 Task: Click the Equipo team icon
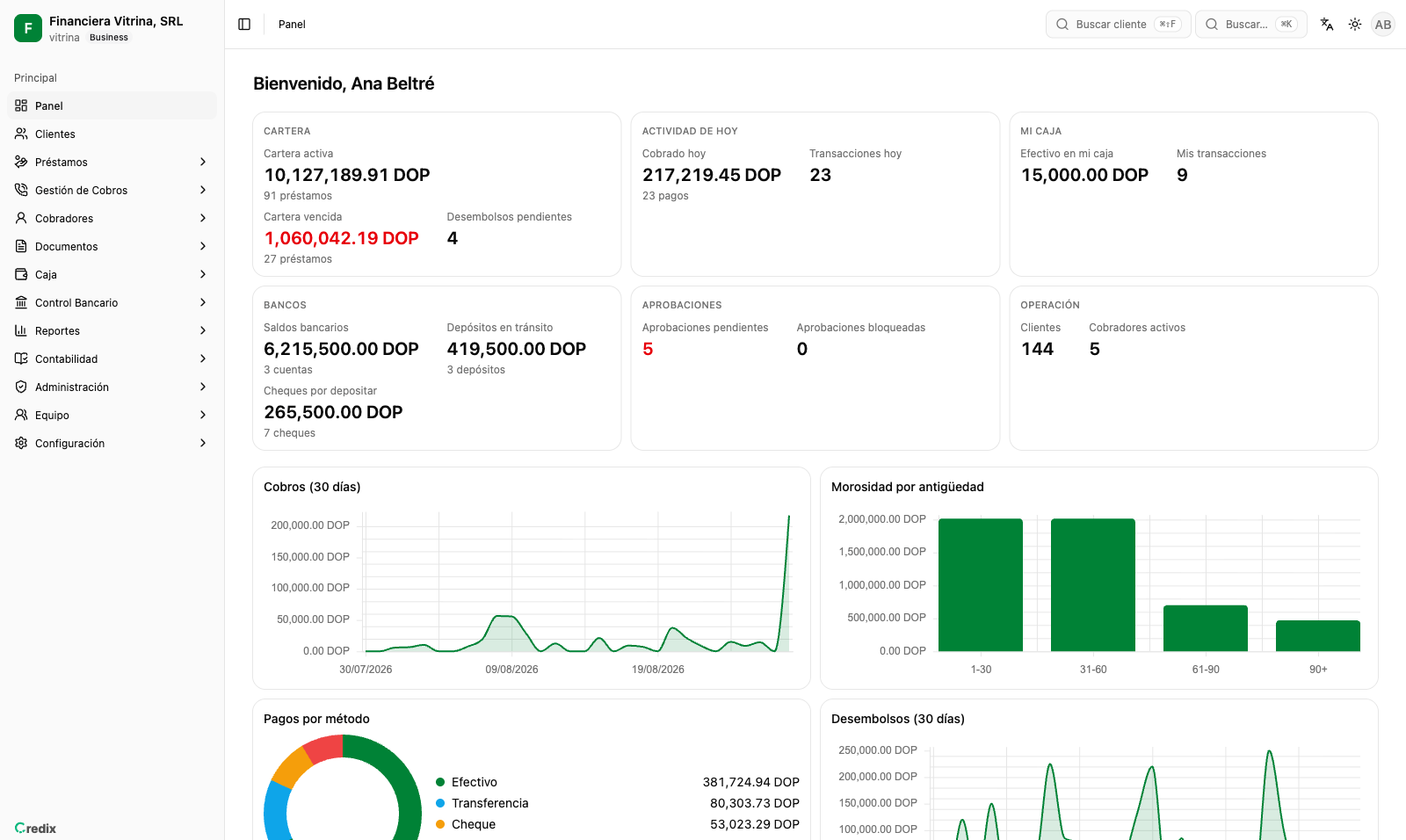21,415
